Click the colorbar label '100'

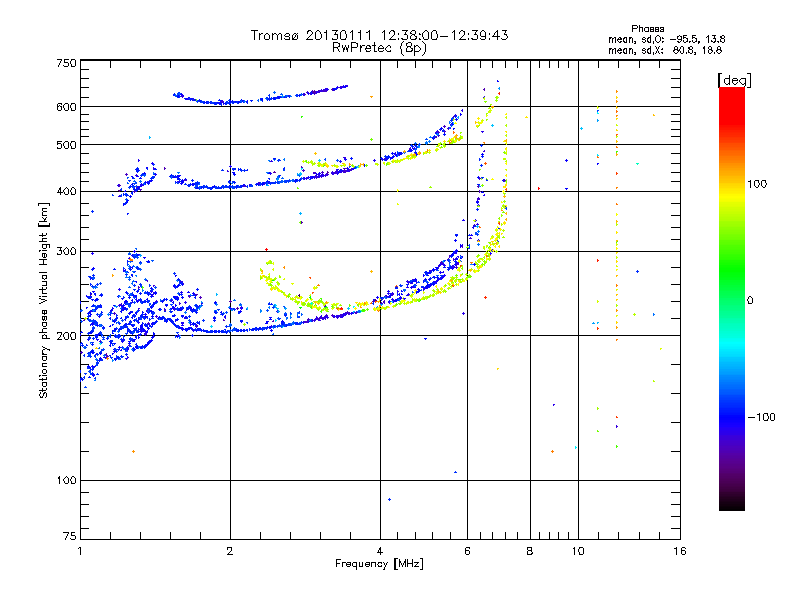click(x=757, y=184)
